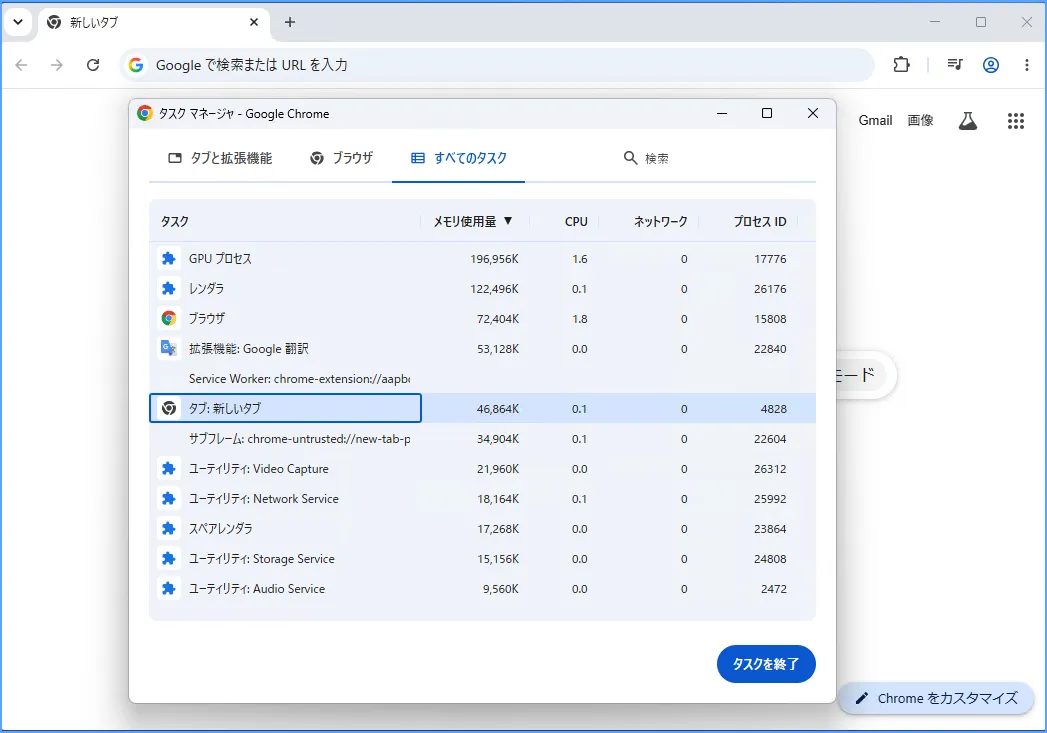
Task: Click the 72,404K memory value
Action: click(497, 319)
